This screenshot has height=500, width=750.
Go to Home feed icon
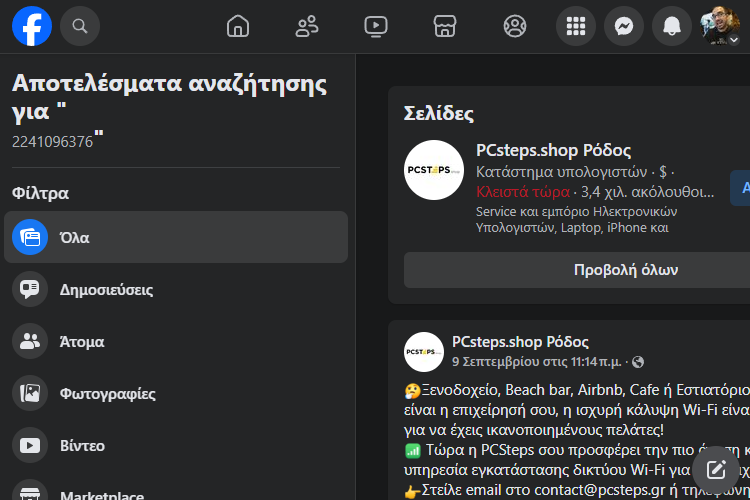(x=238, y=26)
